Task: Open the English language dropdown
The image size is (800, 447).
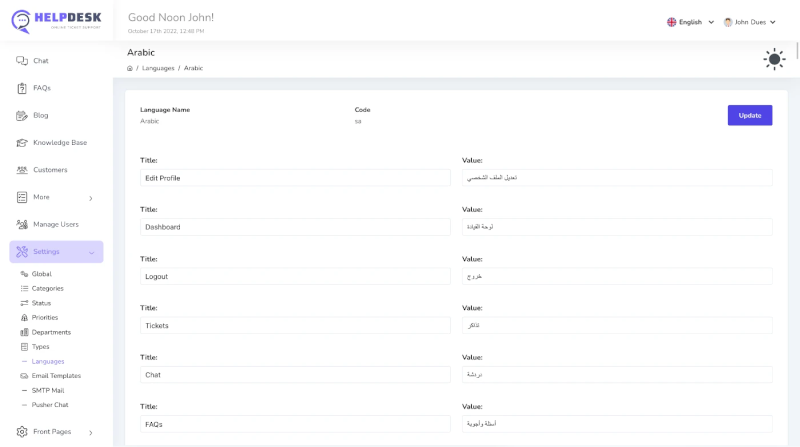Action: (690, 22)
